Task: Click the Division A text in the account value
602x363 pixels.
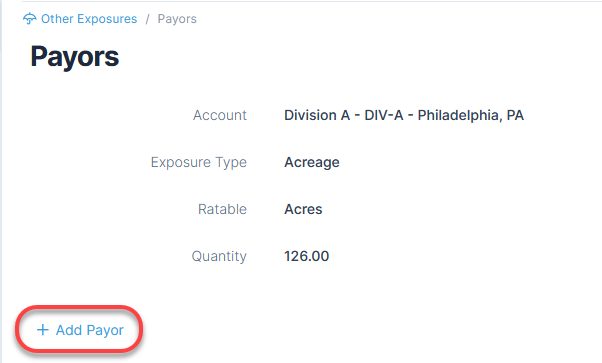Action: coord(317,115)
